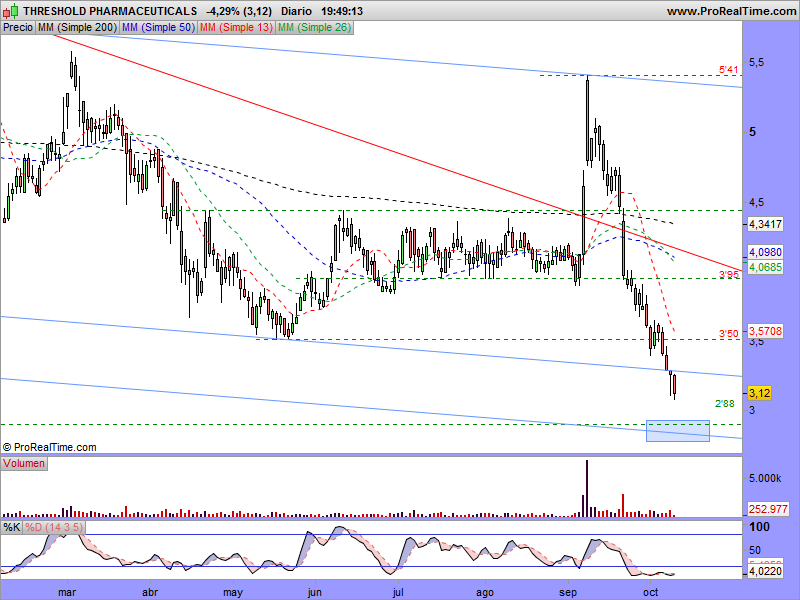
Task: Select the MM (Simple 200) label
Action: click(x=77, y=28)
